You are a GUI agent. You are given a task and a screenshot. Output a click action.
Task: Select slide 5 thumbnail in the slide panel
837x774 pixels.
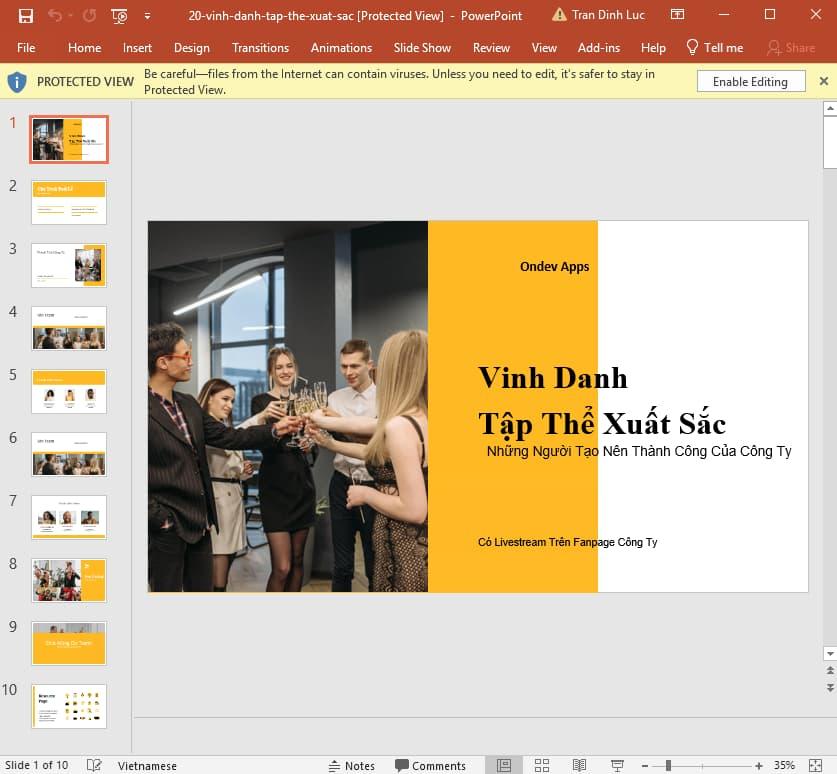pos(68,391)
